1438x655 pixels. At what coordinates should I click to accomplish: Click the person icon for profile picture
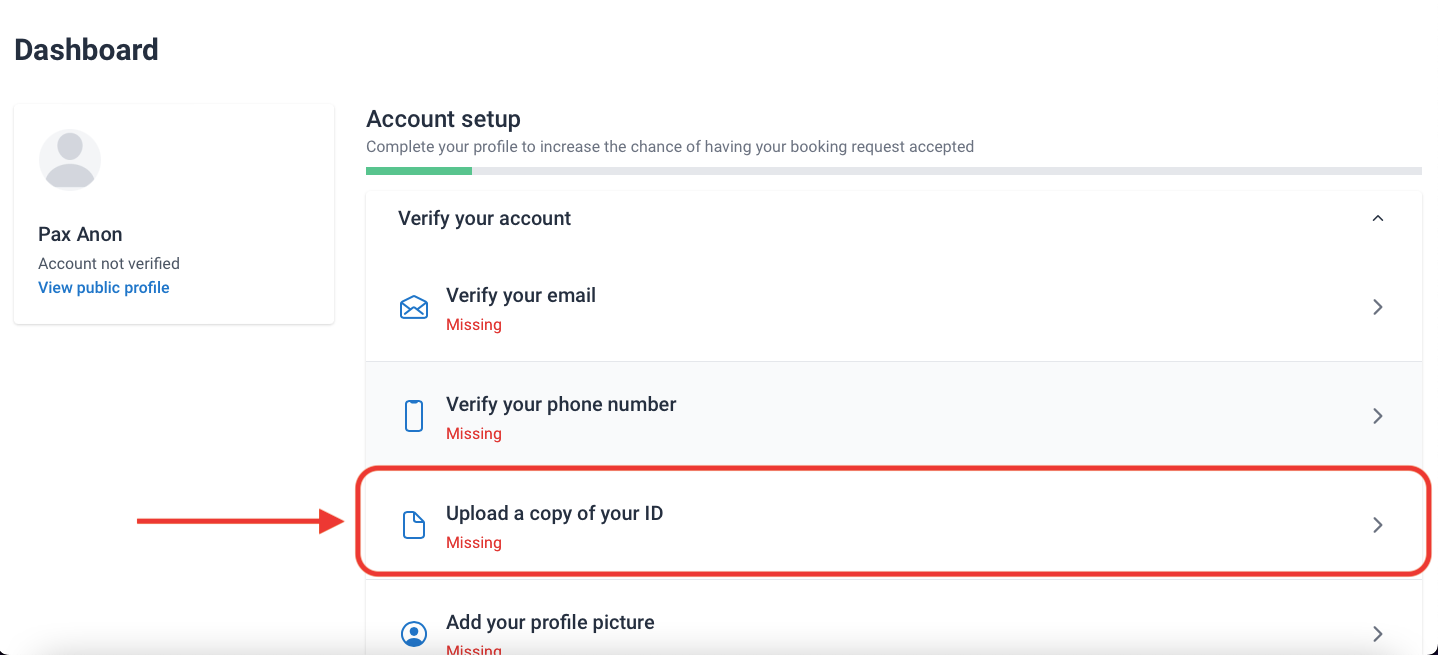pyautogui.click(x=414, y=634)
